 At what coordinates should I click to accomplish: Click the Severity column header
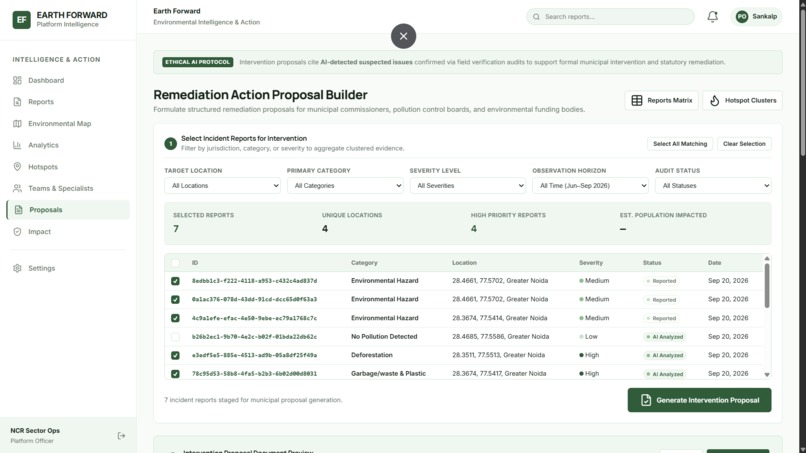pos(591,263)
